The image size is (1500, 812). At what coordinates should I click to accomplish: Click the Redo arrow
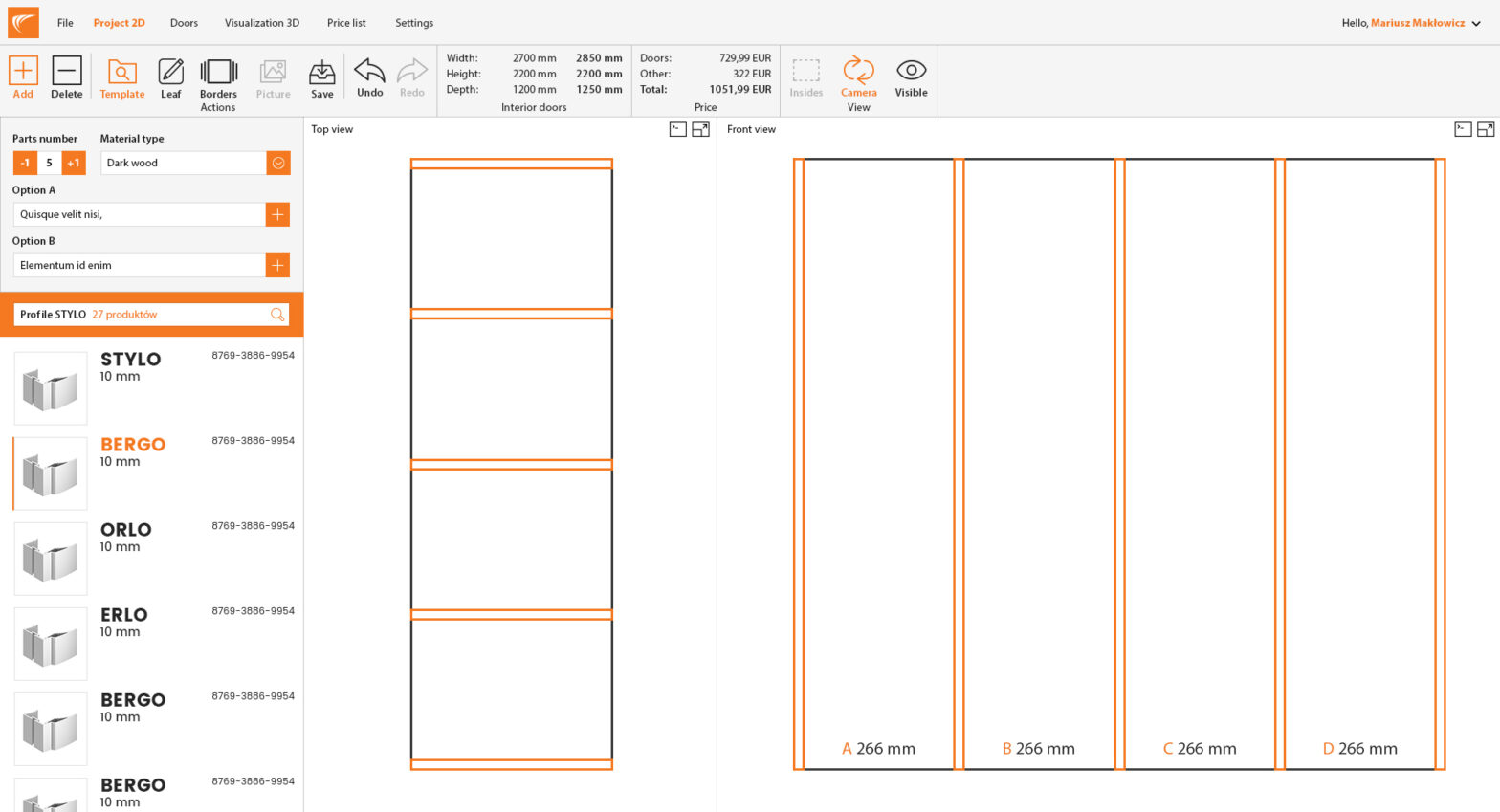[412, 71]
